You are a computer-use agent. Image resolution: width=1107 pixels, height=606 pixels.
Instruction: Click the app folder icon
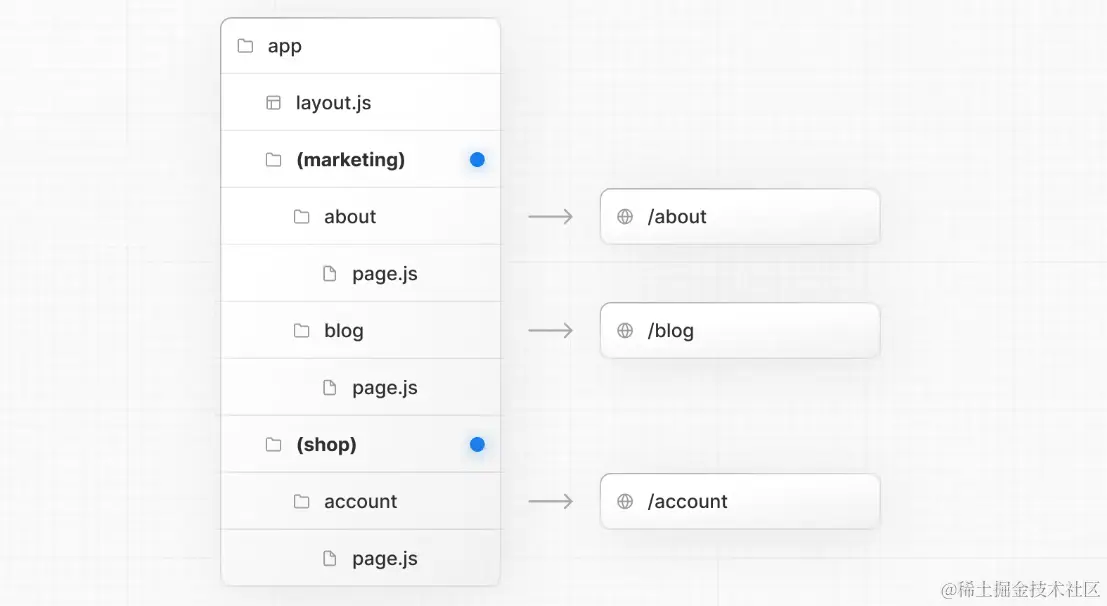coord(245,46)
